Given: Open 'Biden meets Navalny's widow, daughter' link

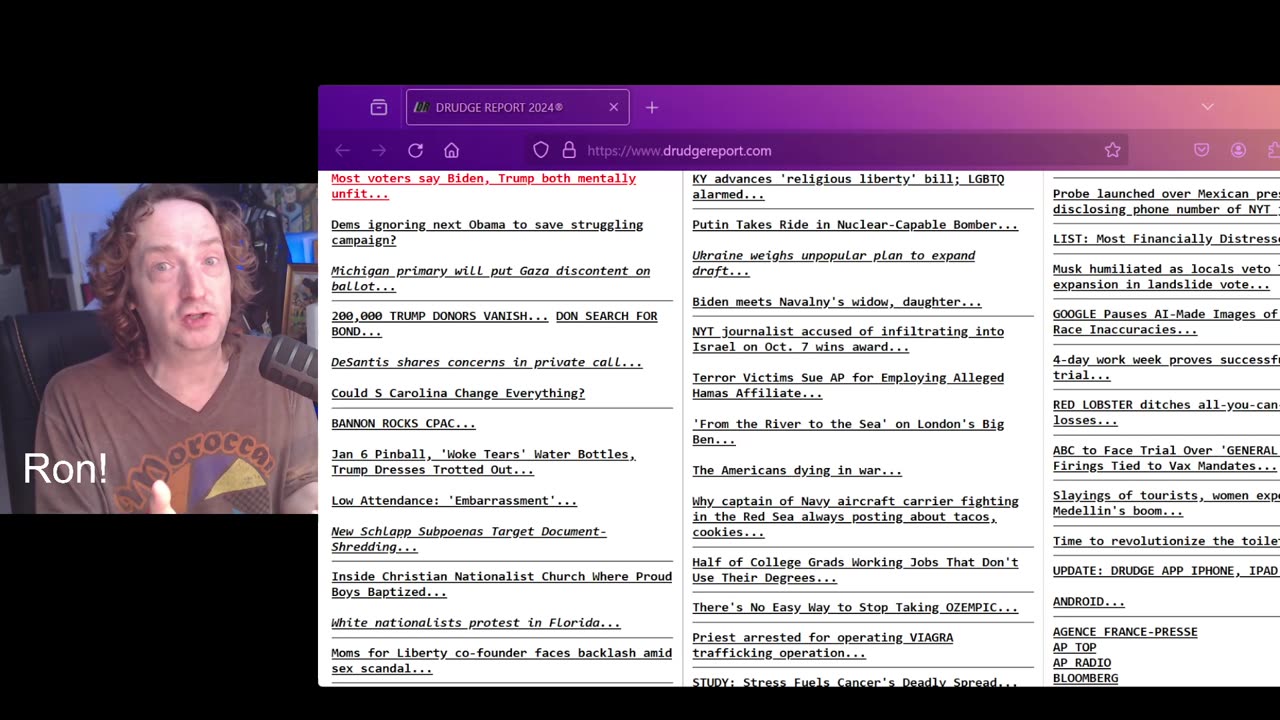Looking at the screenshot, I should coord(836,301).
